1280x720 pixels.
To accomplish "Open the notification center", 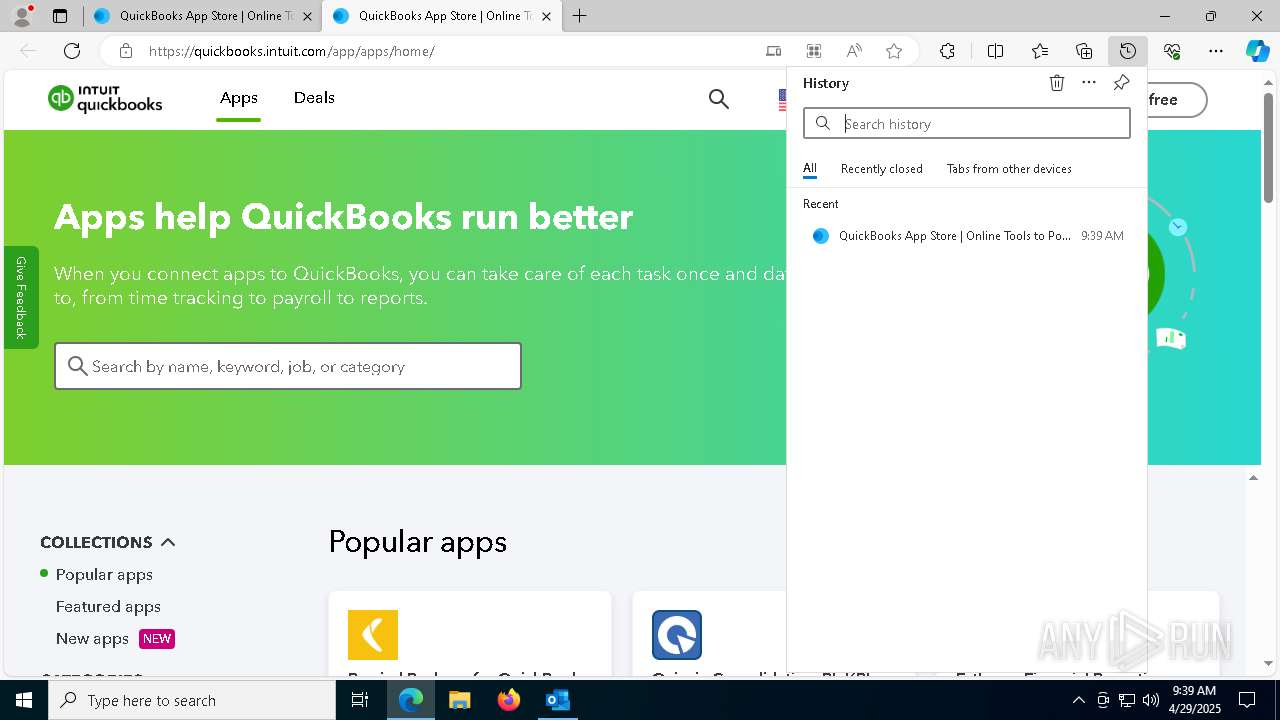I will (x=1247, y=700).
